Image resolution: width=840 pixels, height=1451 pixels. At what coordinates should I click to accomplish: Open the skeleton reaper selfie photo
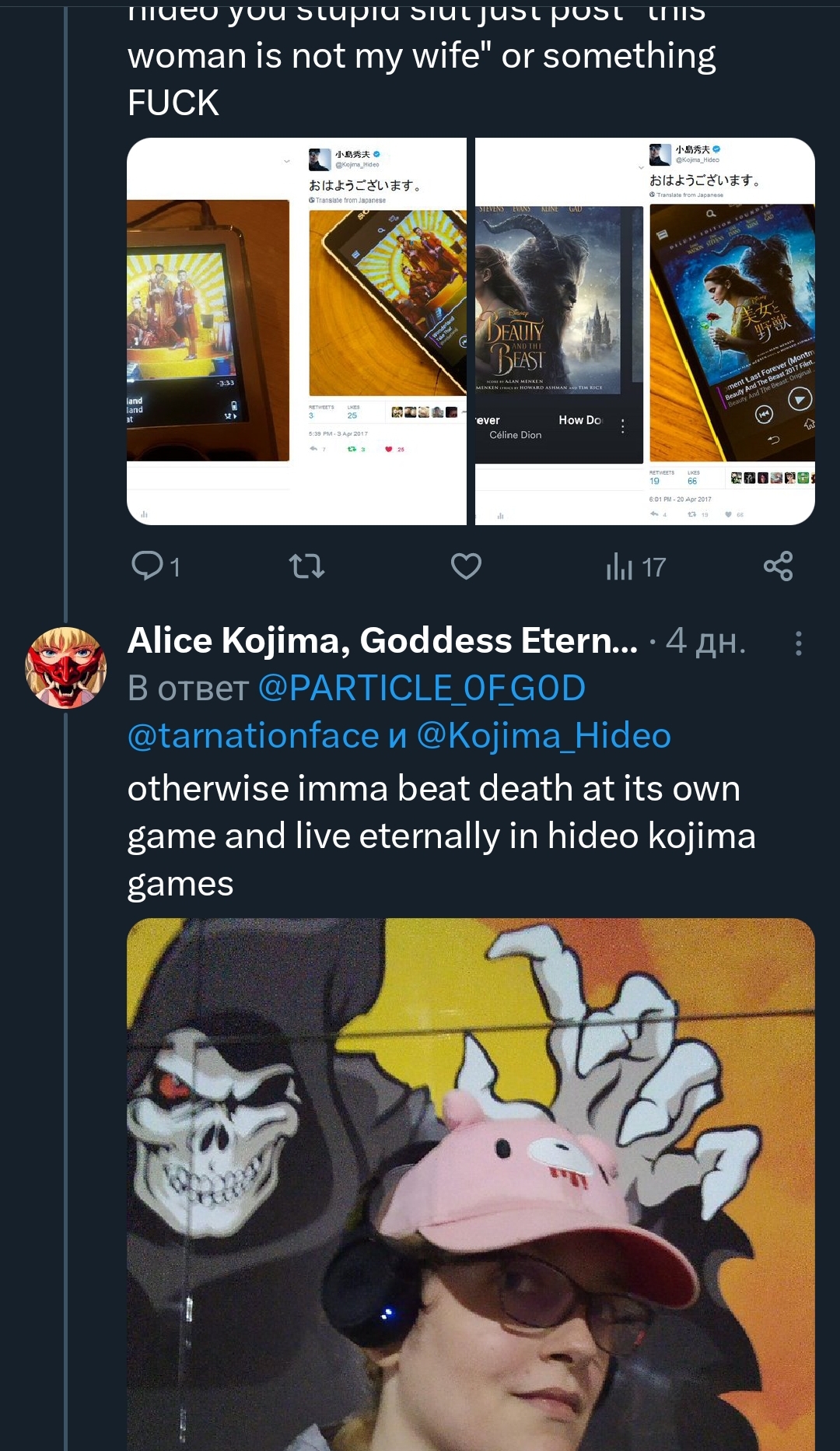(x=471, y=1184)
